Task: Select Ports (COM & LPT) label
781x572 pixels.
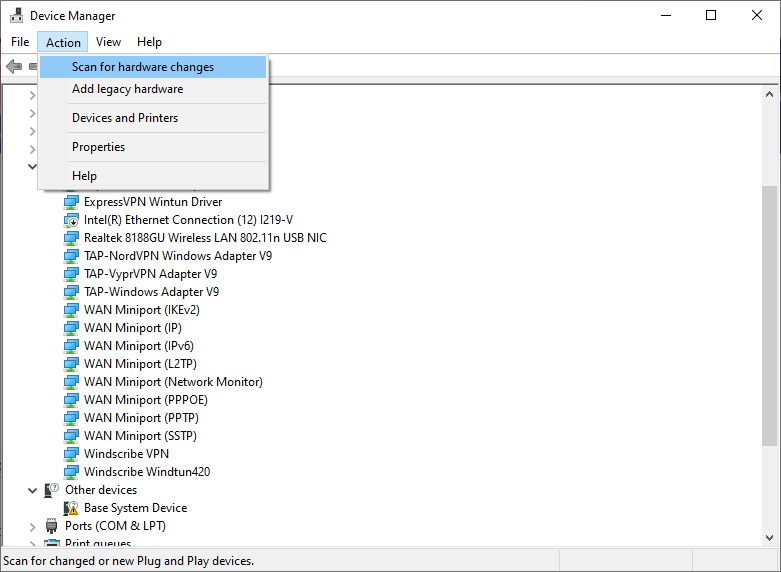Action: click(115, 526)
